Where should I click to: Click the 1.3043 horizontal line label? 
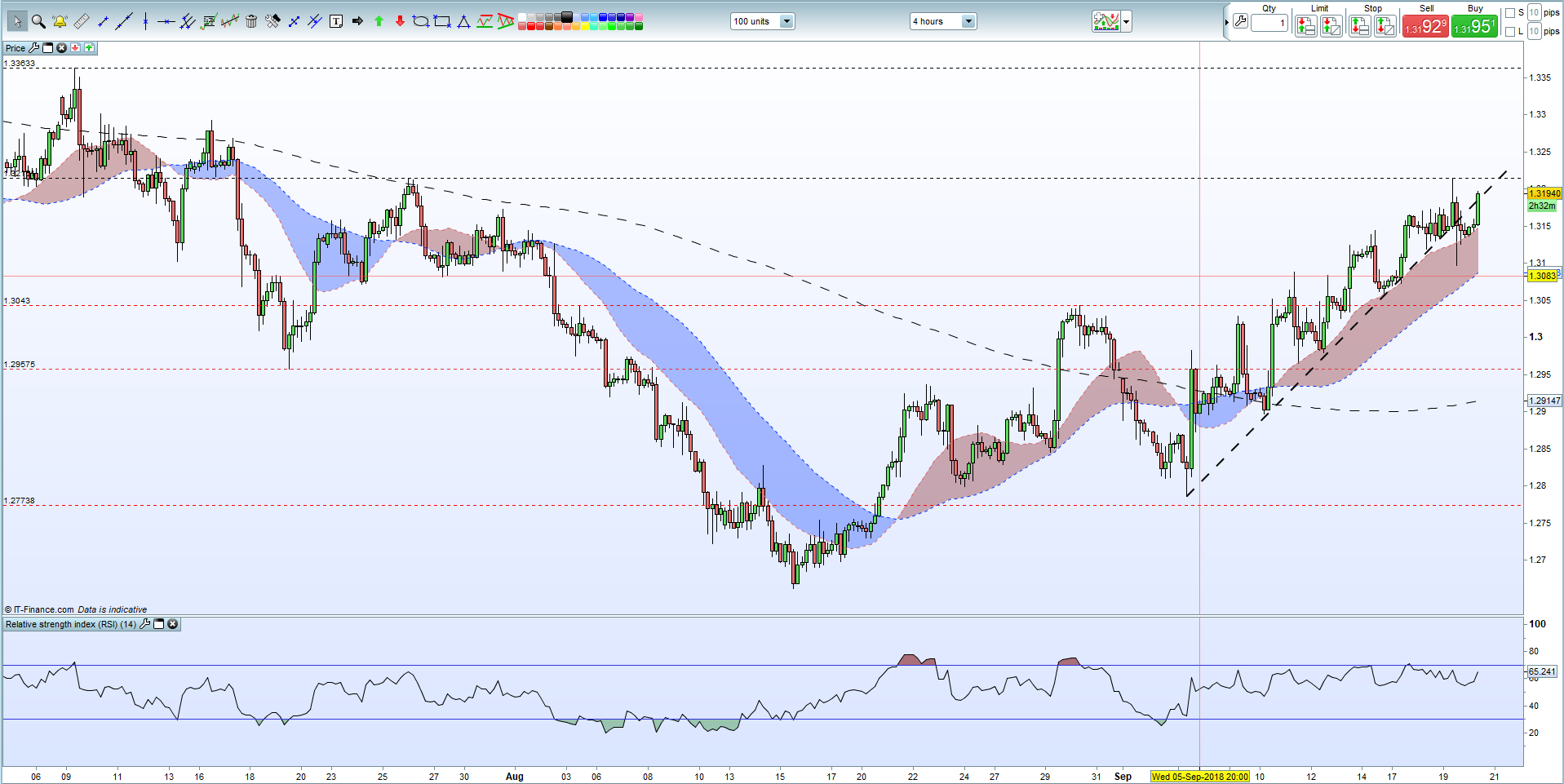tap(17, 301)
